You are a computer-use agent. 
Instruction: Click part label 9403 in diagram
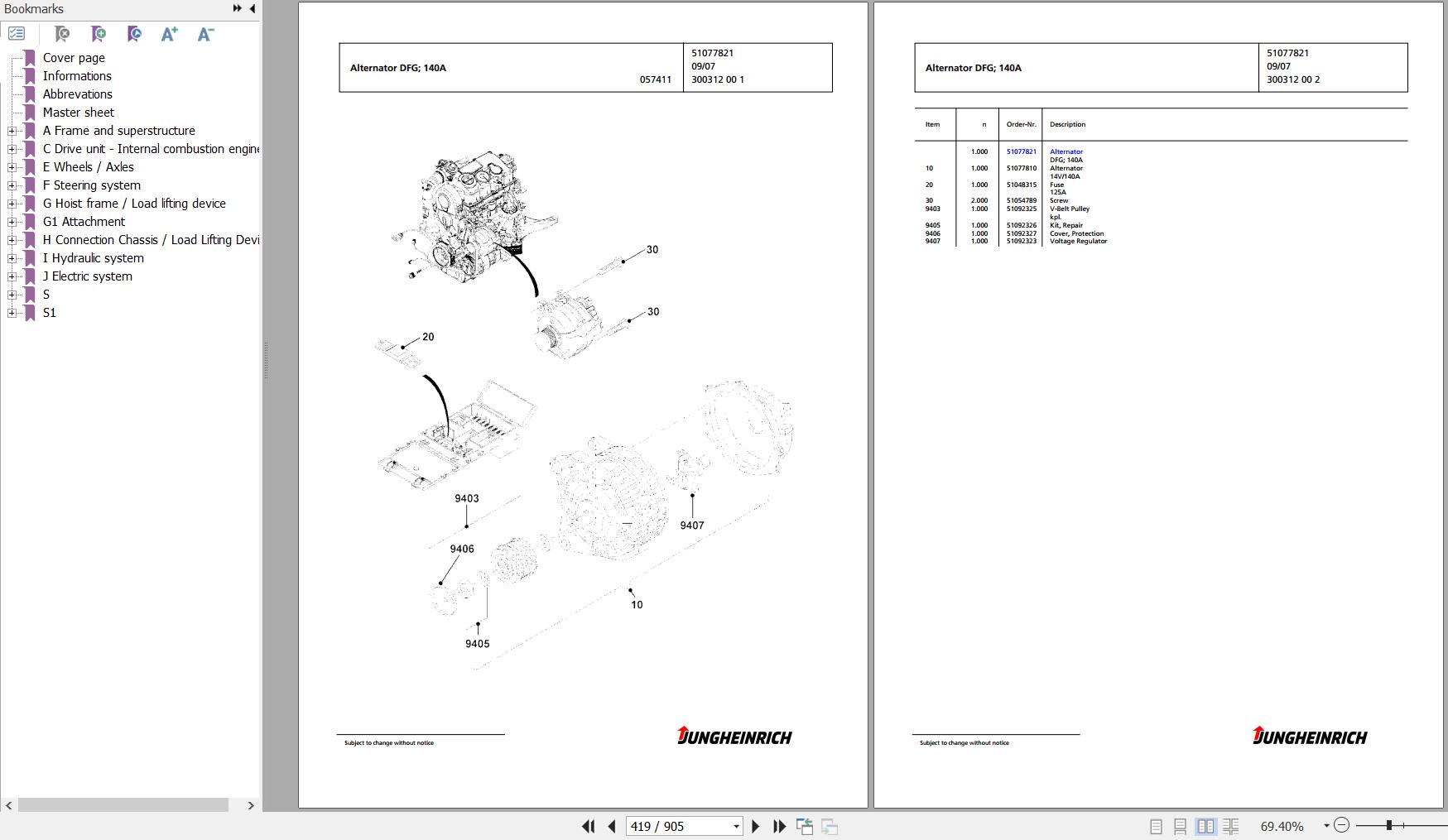(x=467, y=498)
